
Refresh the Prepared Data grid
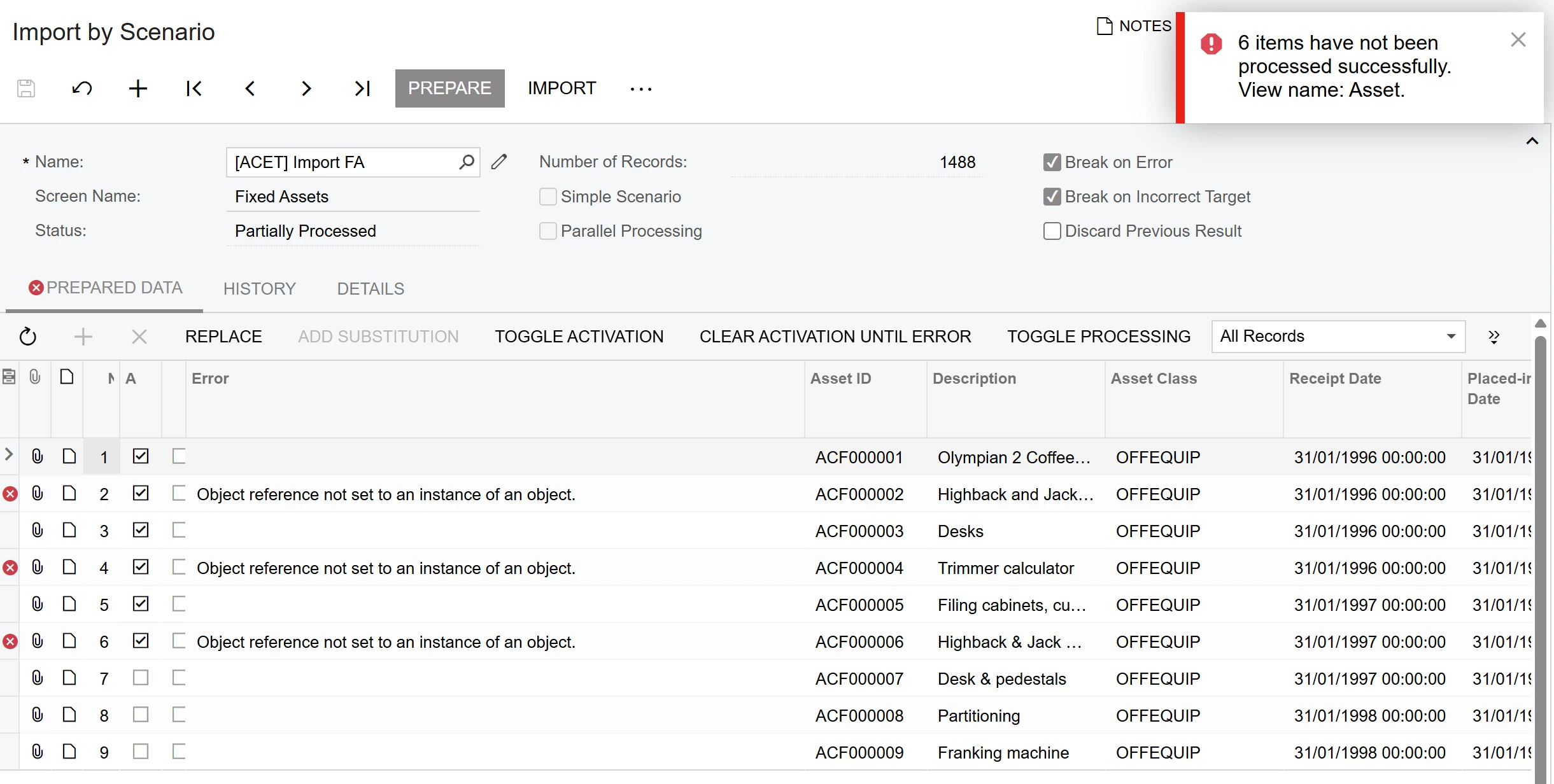pos(28,336)
